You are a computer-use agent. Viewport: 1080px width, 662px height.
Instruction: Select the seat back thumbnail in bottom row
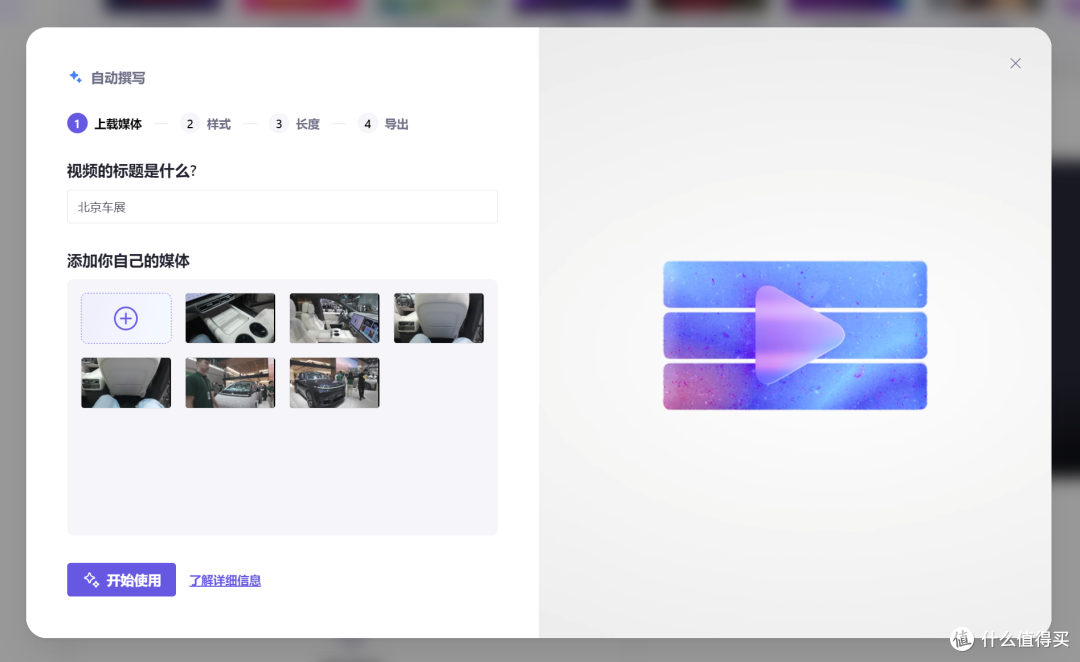[x=126, y=383]
